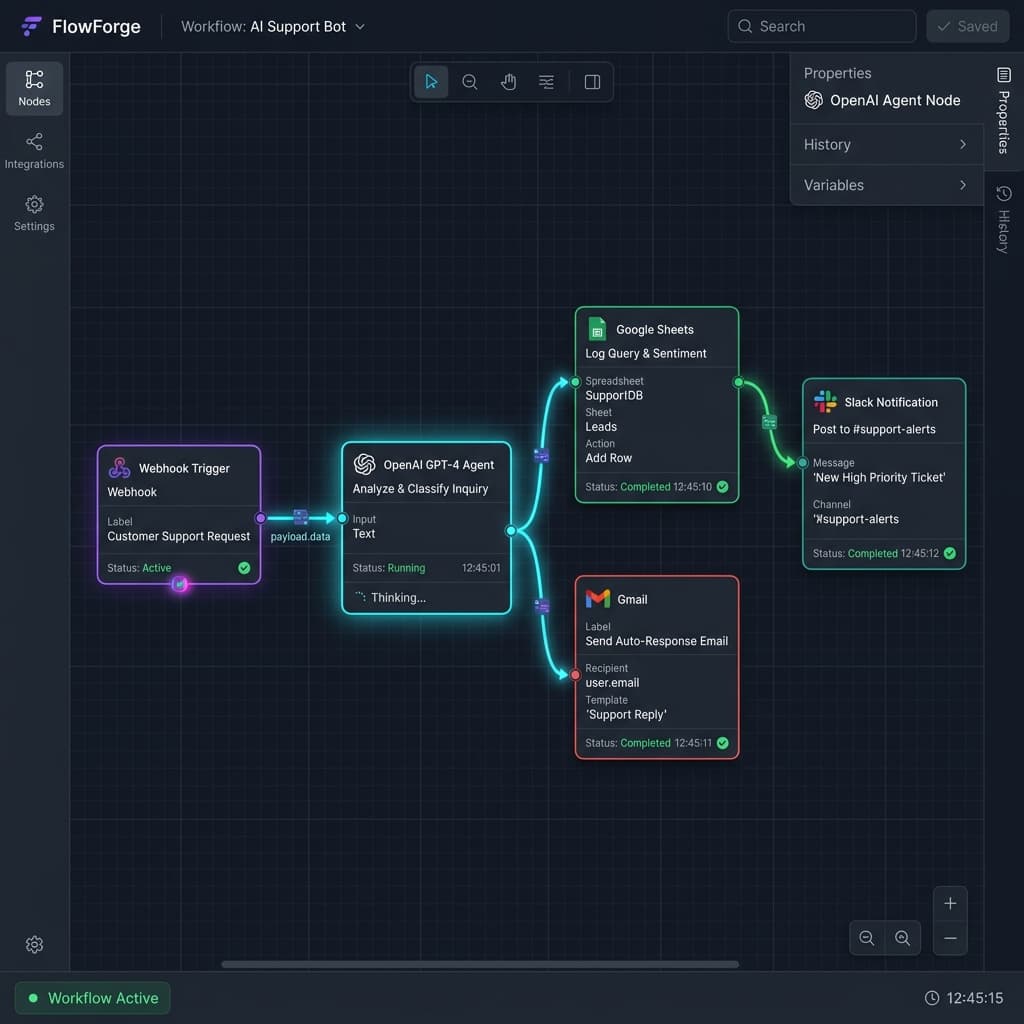Click the bottom-right zoom-out magnifier button
The width and height of the screenshot is (1024, 1024).
pos(867,938)
